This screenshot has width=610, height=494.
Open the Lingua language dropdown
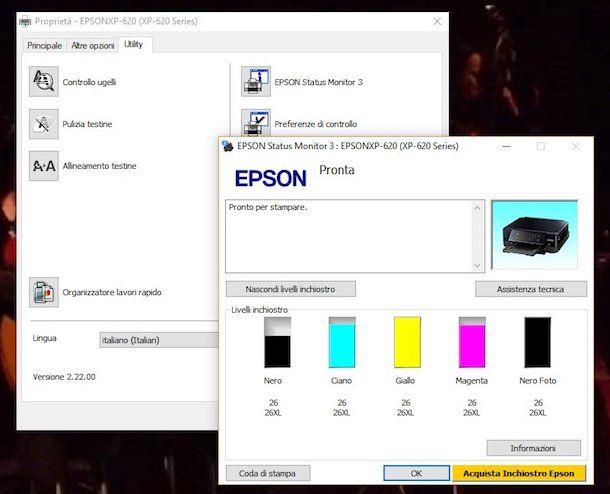[159, 340]
